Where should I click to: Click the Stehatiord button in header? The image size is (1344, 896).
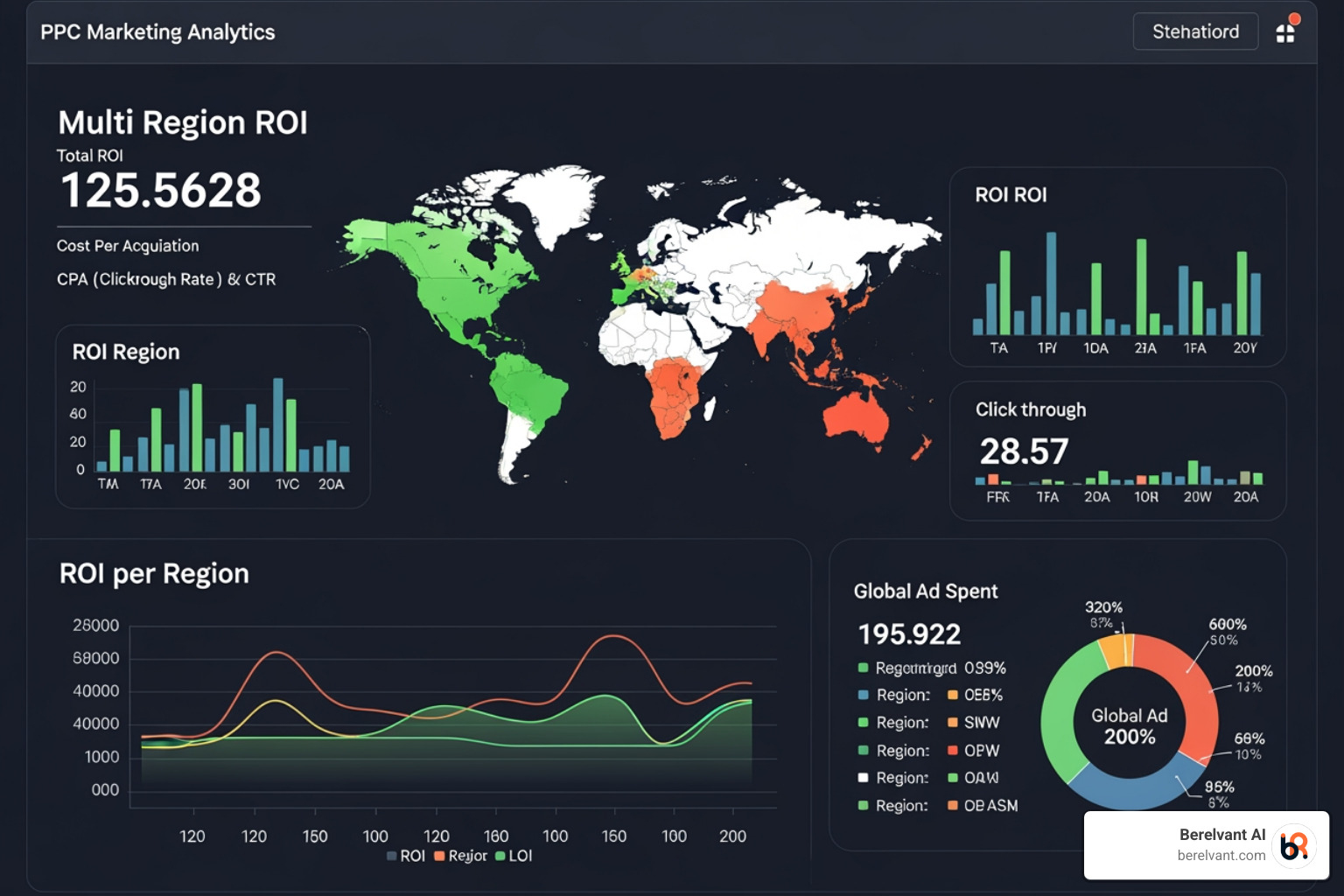(1195, 31)
